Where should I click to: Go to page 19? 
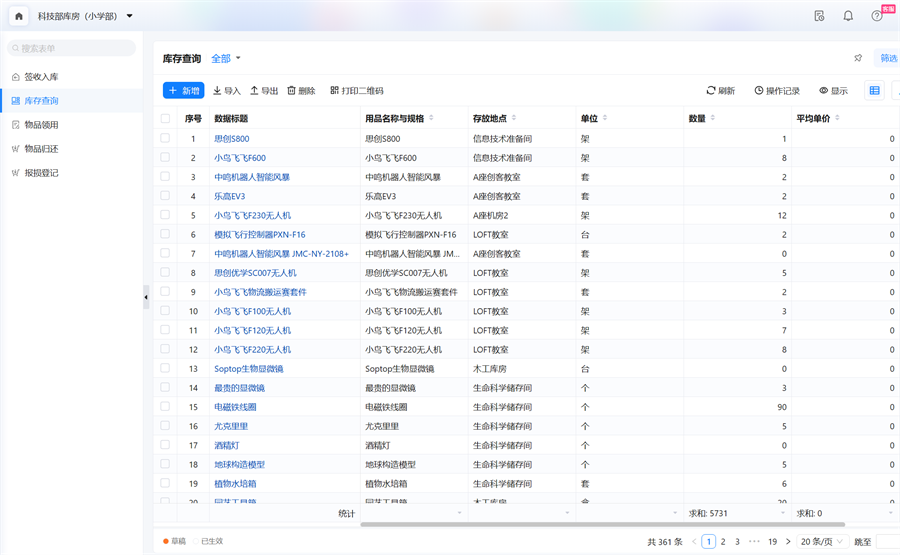click(x=773, y=541)
